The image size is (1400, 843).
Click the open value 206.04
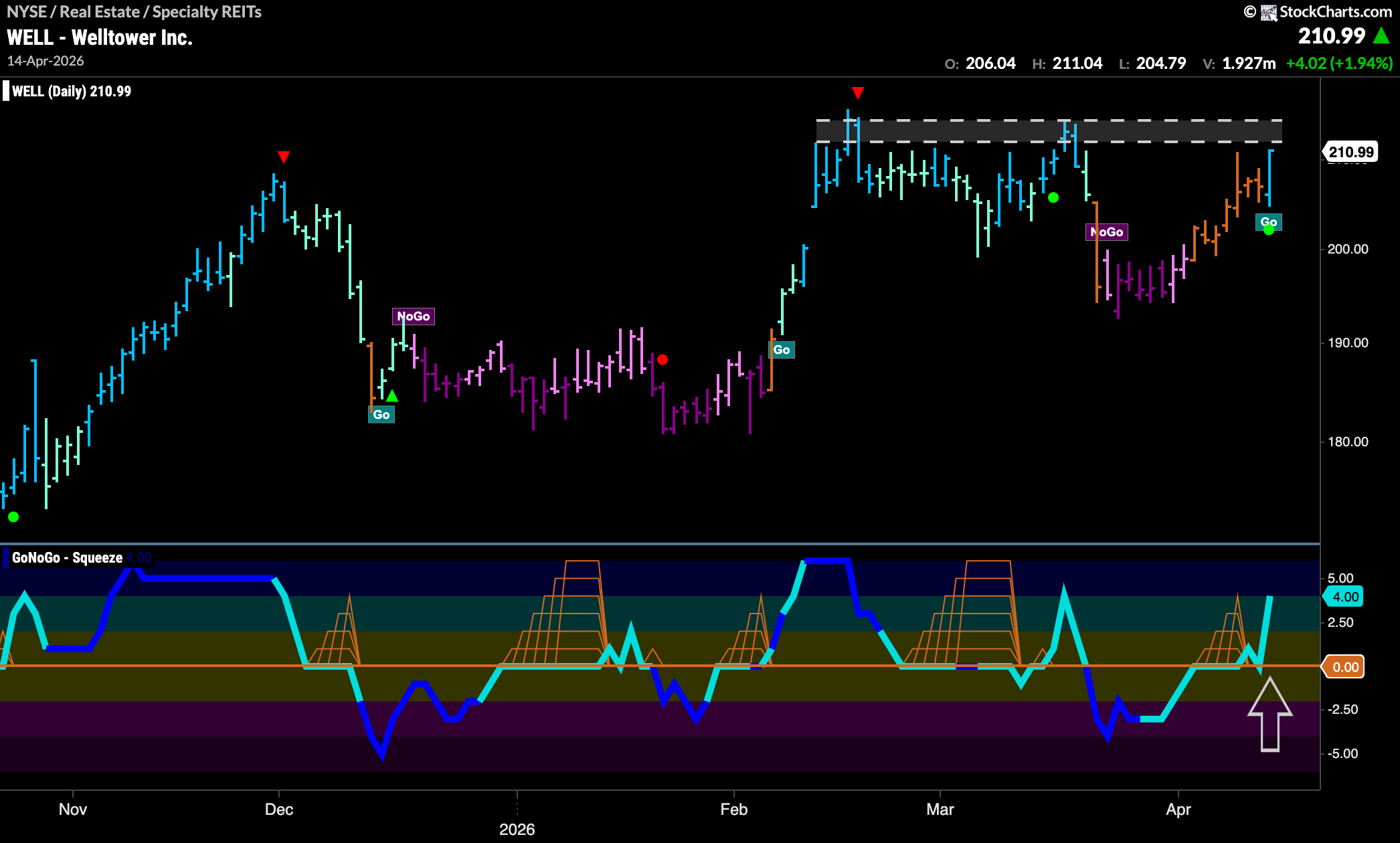[x=990, y=63]
